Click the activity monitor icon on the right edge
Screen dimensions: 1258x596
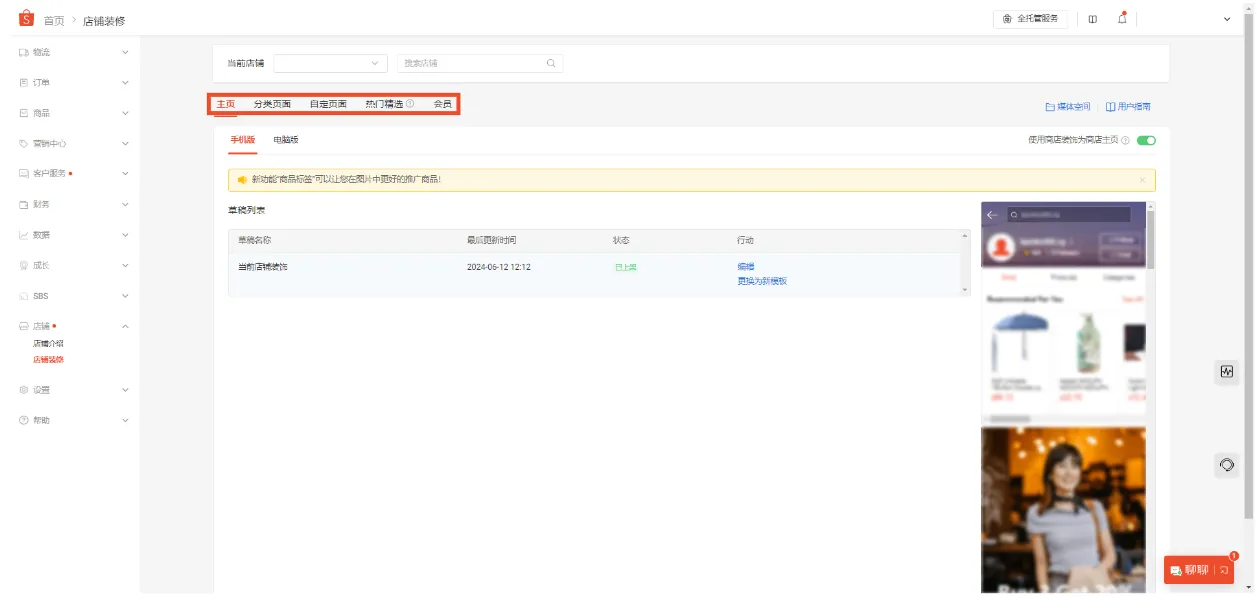click(x=1227, y=371)
